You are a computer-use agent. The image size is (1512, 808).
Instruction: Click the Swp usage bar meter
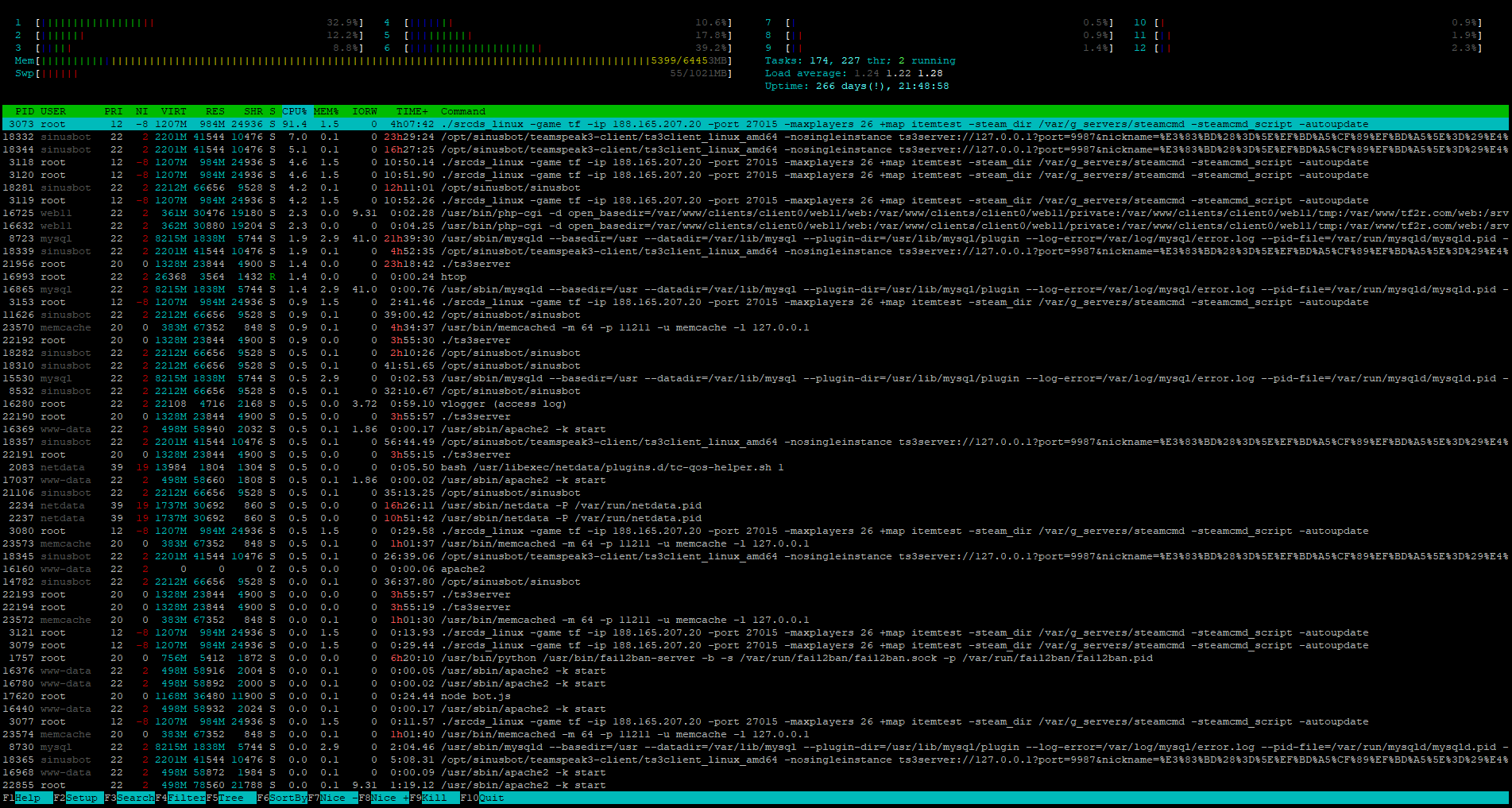(373, 73)
